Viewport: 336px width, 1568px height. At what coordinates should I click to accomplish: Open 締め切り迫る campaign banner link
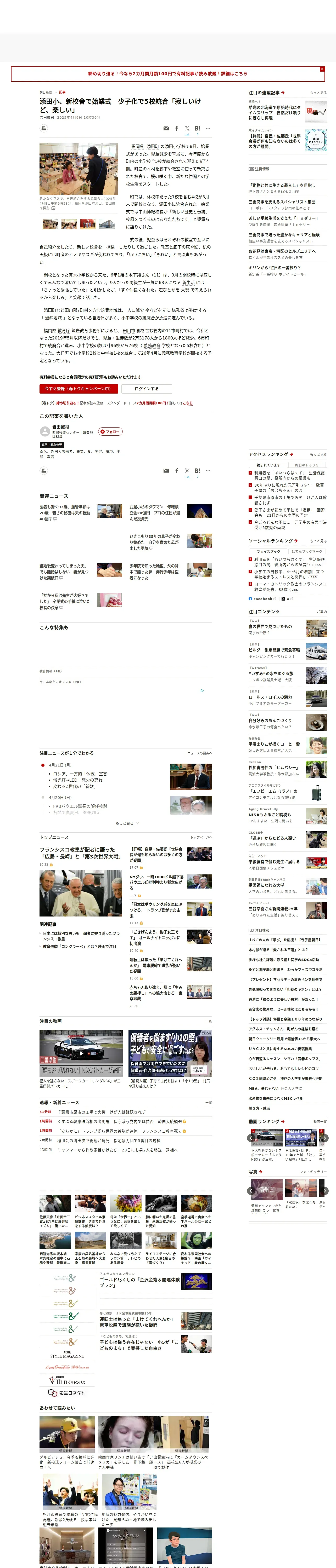(x=168, y=74)
